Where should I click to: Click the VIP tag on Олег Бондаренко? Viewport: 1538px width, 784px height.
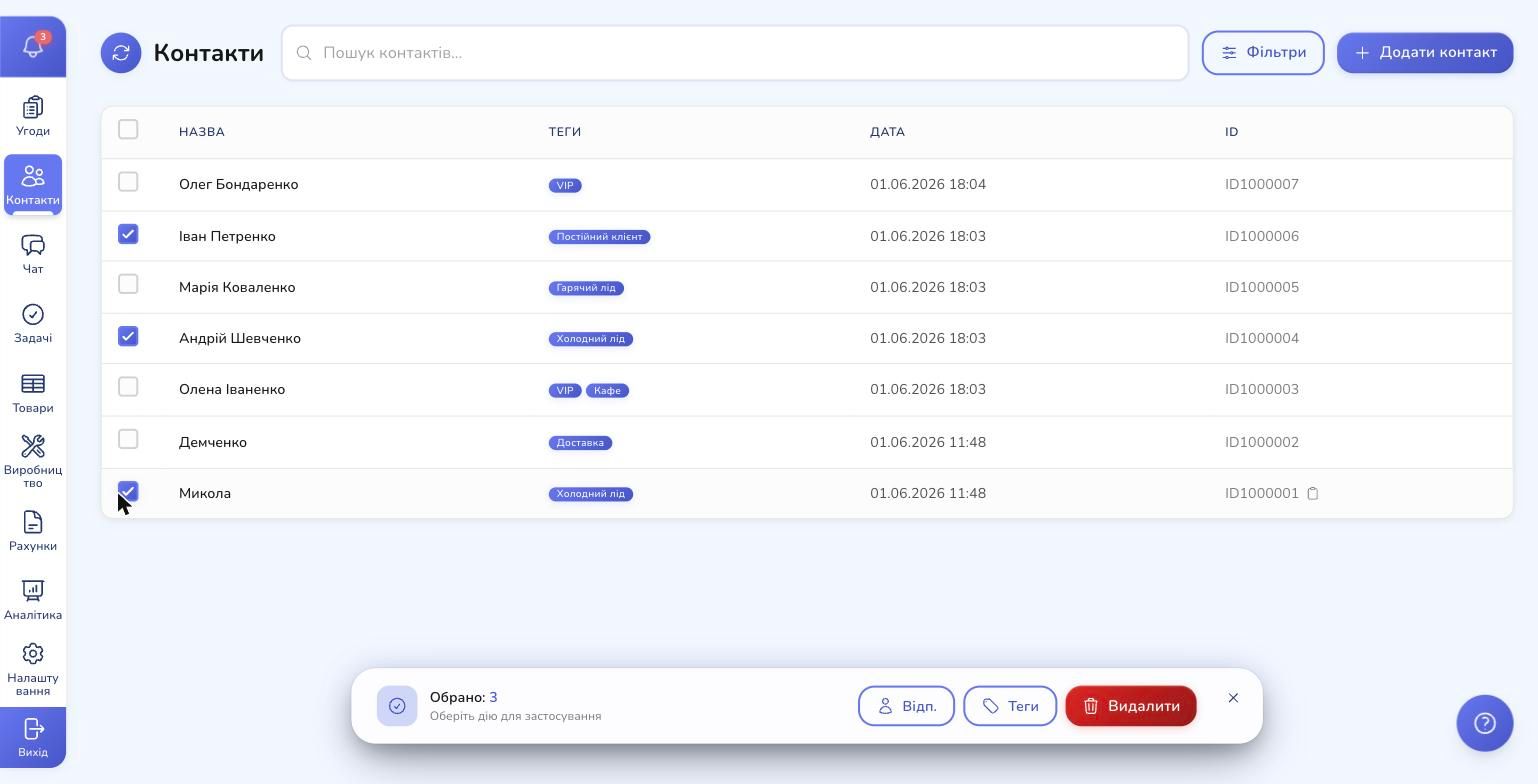[565, 185]
